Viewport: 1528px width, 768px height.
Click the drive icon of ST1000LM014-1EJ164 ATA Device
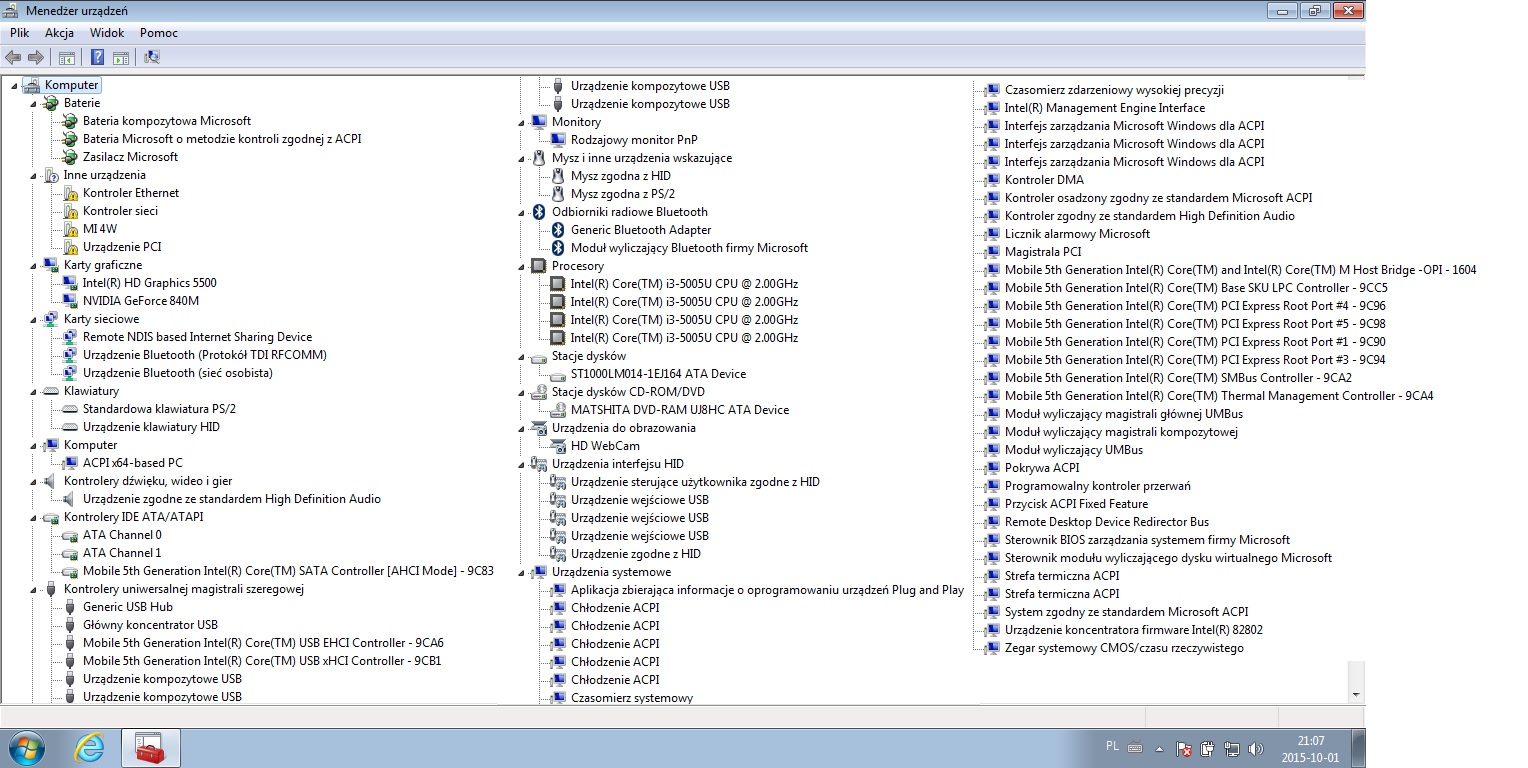[x=559, y=374]
